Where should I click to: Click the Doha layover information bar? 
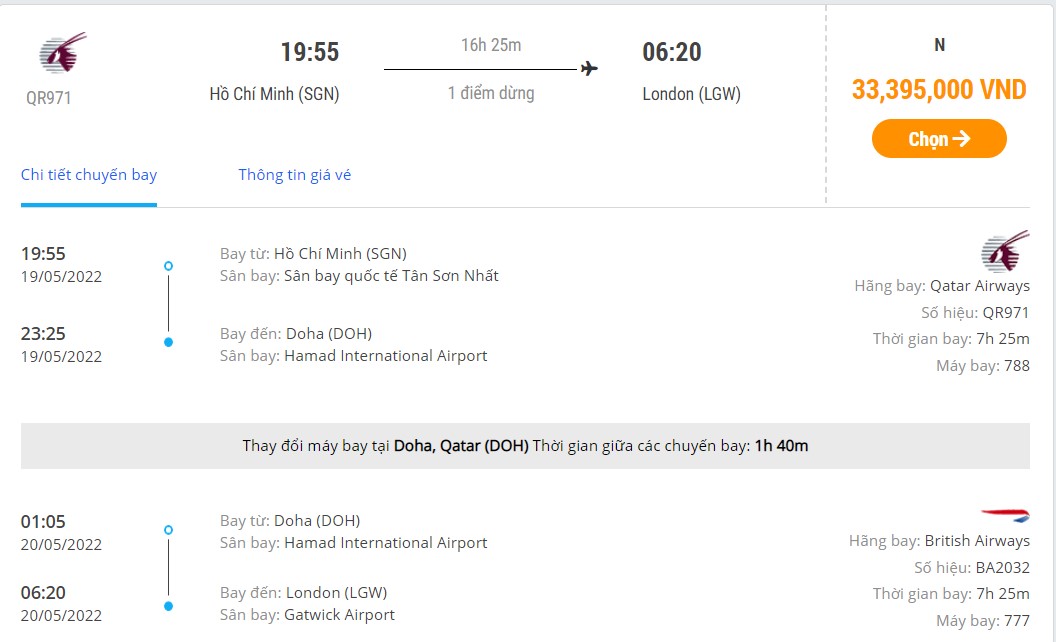click(x=525, y=446)
